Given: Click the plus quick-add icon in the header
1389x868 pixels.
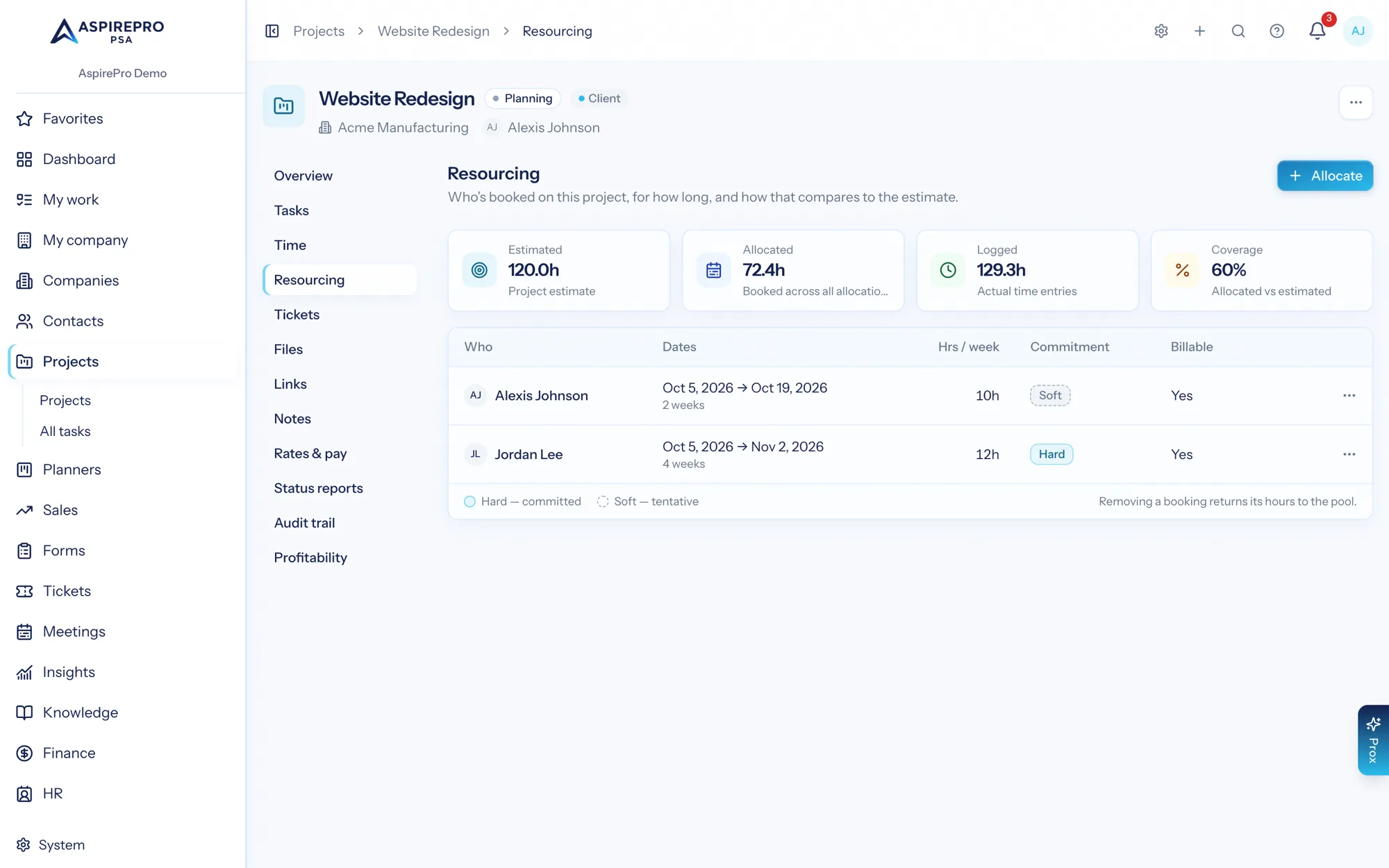Looking at the screenshot, I should (1199, 31).
